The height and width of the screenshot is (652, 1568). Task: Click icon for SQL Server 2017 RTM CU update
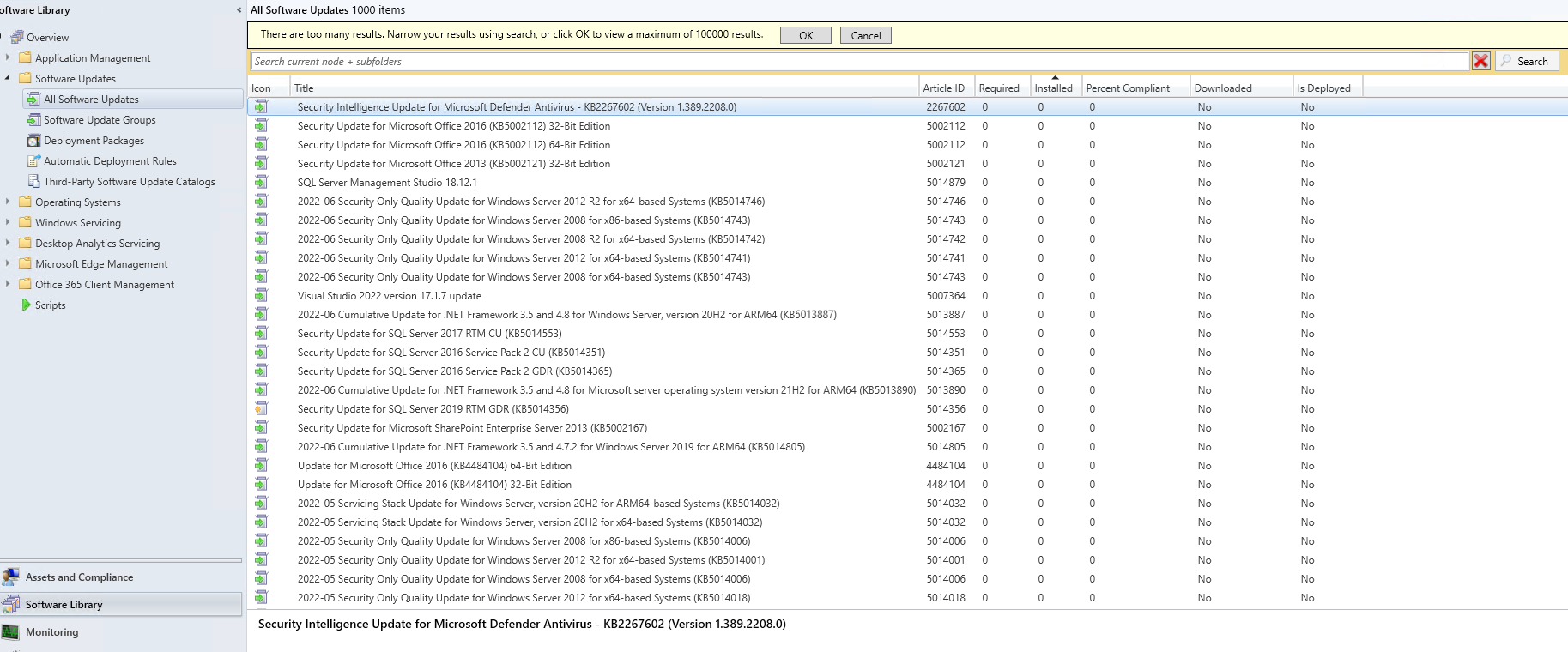261,333
